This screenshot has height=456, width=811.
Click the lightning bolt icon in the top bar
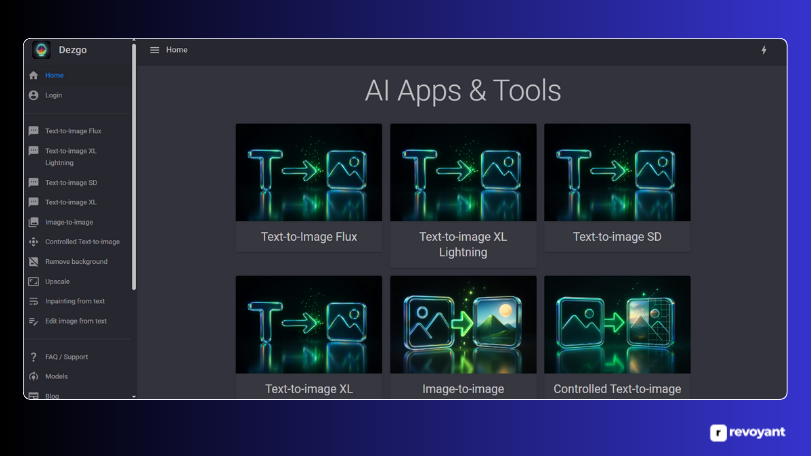[763, 50]
